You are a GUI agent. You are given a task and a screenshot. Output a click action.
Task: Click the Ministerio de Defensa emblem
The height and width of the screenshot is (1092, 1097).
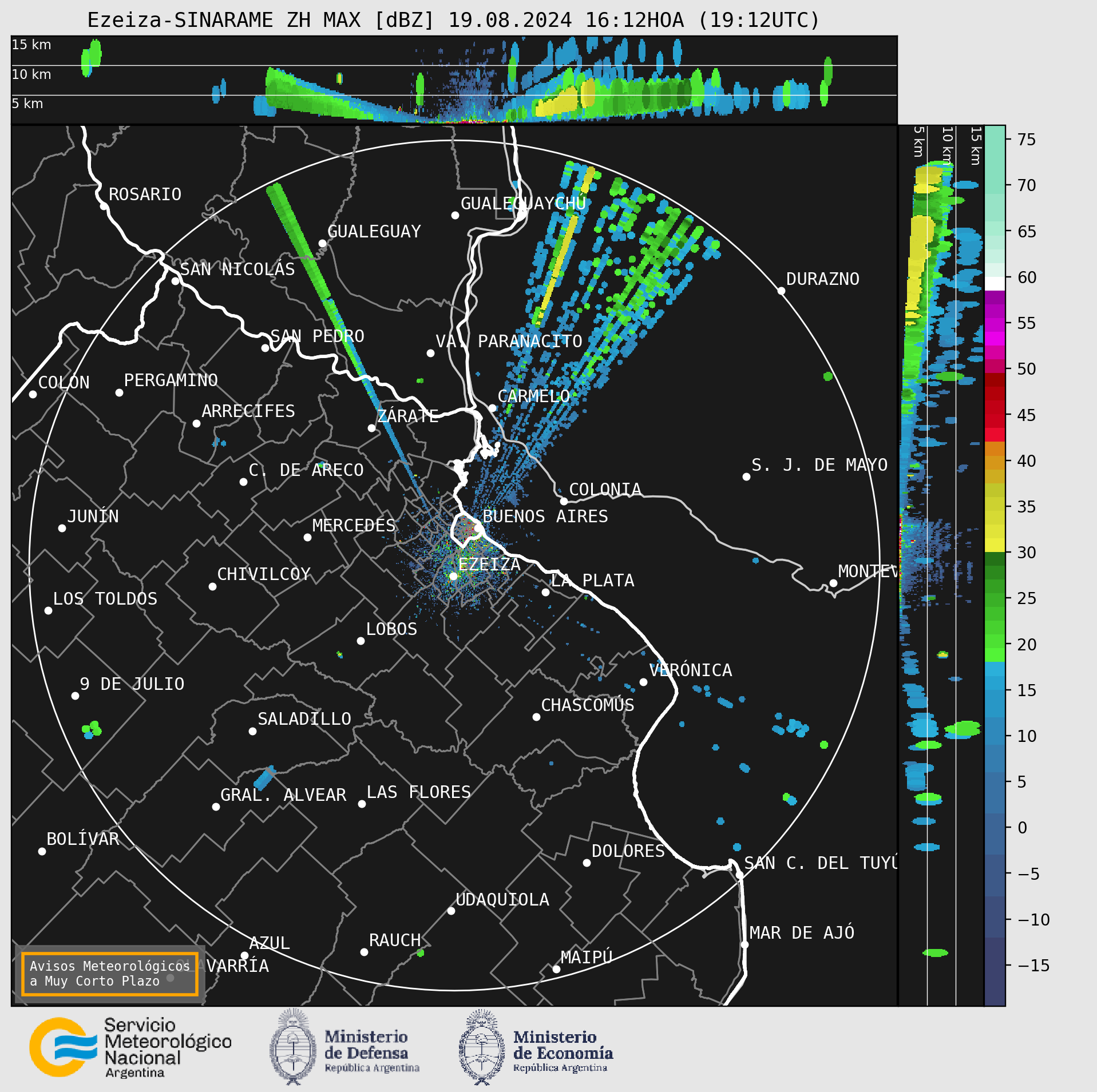pyautogui.click(x=293, y=1047)
